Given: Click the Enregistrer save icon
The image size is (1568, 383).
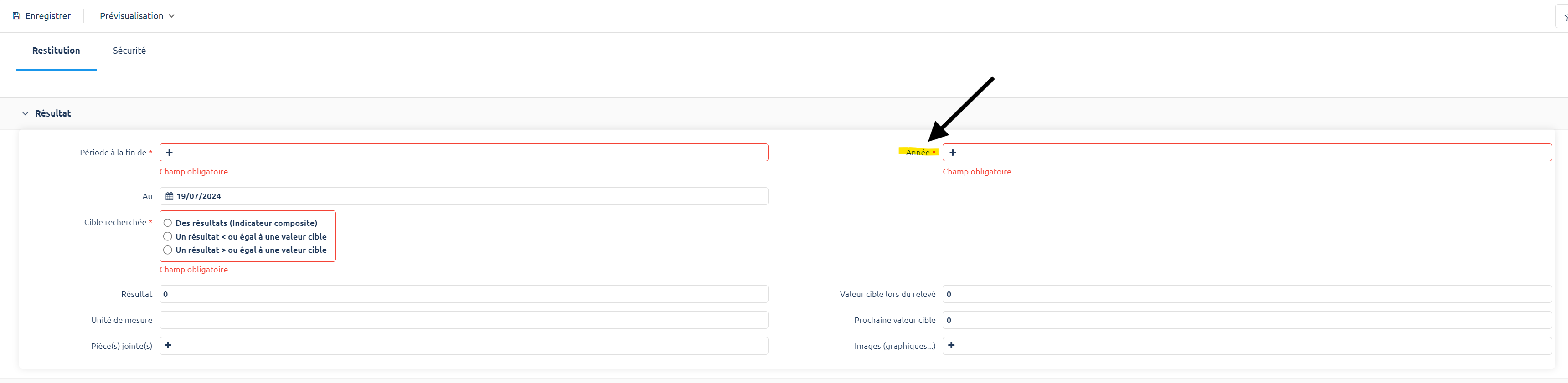Looking at the screenshot, I should [16, 16].
